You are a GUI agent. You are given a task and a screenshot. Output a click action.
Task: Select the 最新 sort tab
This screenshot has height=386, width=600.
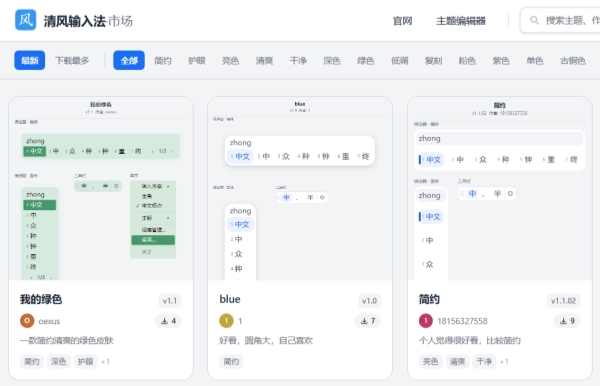[x=29, y=60]
